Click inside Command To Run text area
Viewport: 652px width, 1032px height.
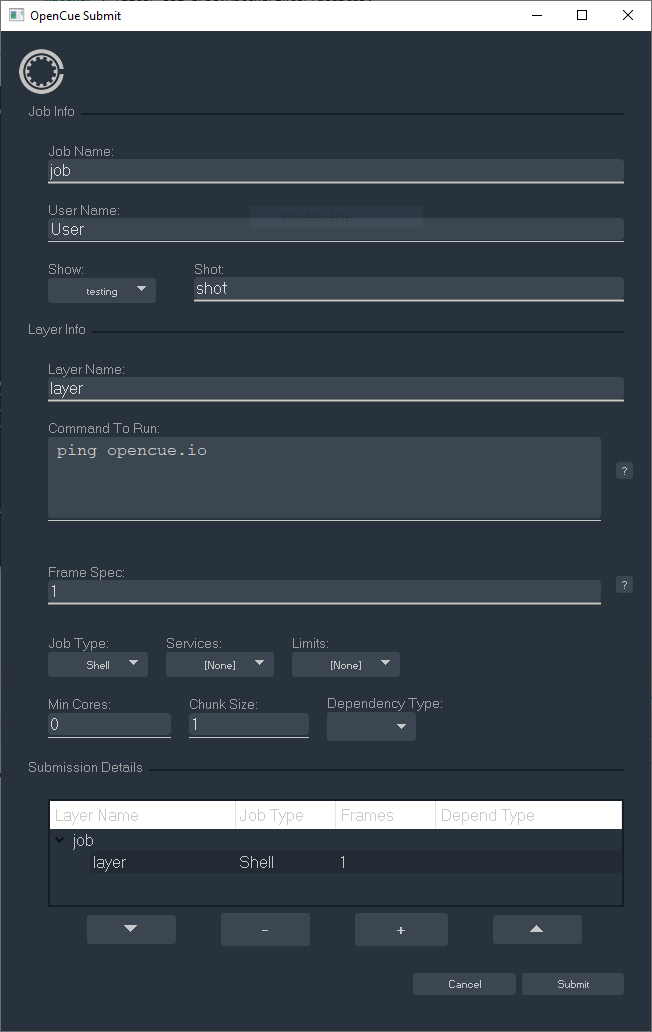[324, 478]
